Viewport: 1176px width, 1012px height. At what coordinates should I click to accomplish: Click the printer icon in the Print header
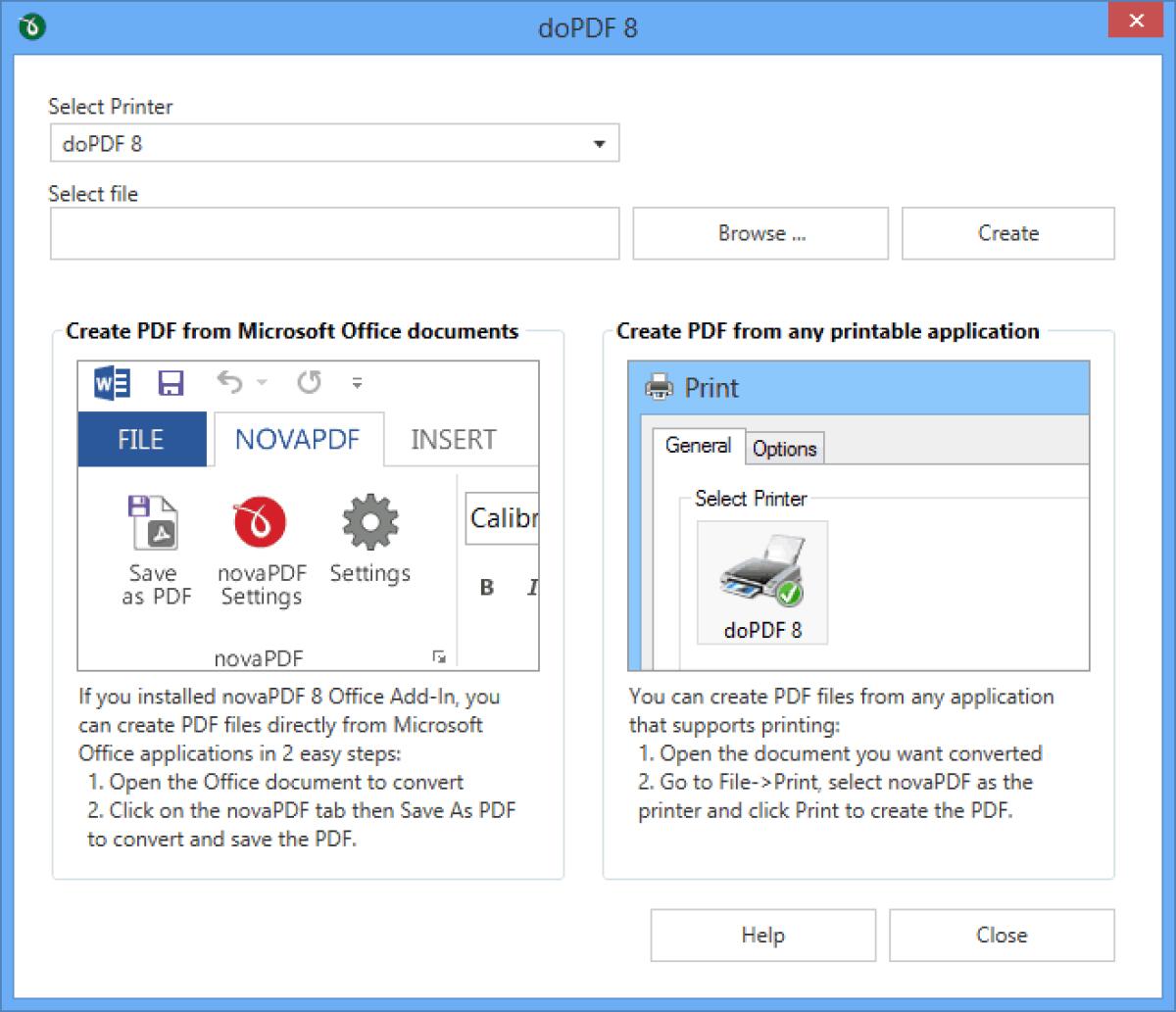click(660, 388)
